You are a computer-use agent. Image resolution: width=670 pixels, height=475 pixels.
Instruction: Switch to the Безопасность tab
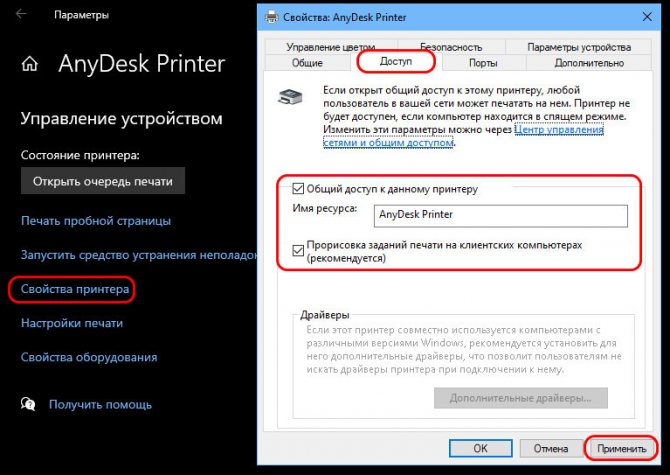pyautogui.click(x=451, y=47)
